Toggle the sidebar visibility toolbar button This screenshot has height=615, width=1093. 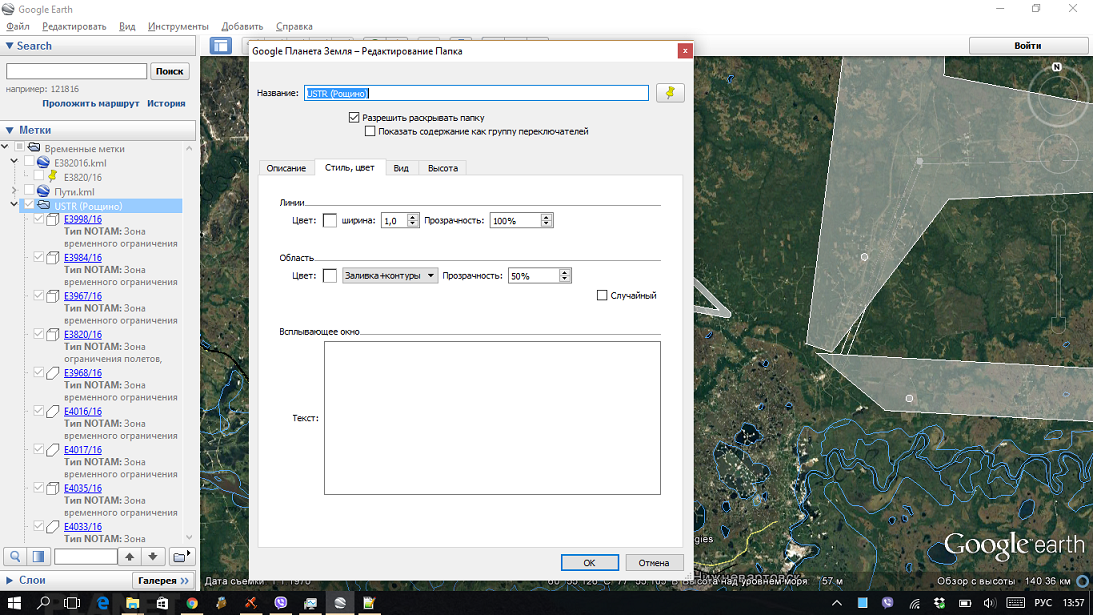(x=220, y=46)
